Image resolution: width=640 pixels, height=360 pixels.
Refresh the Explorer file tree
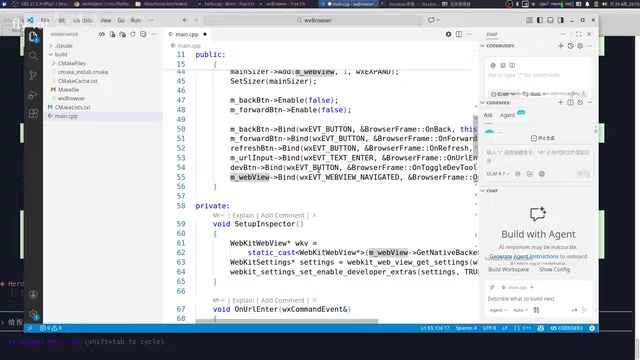[133, 34]
